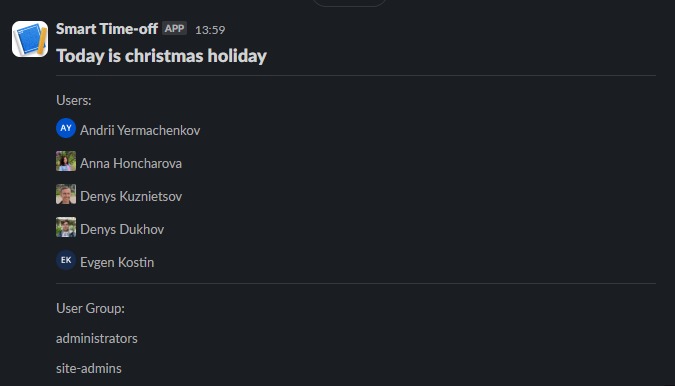Open Anna Honcharova's name
Screen dimensions: 675x386
coord(131,163)
